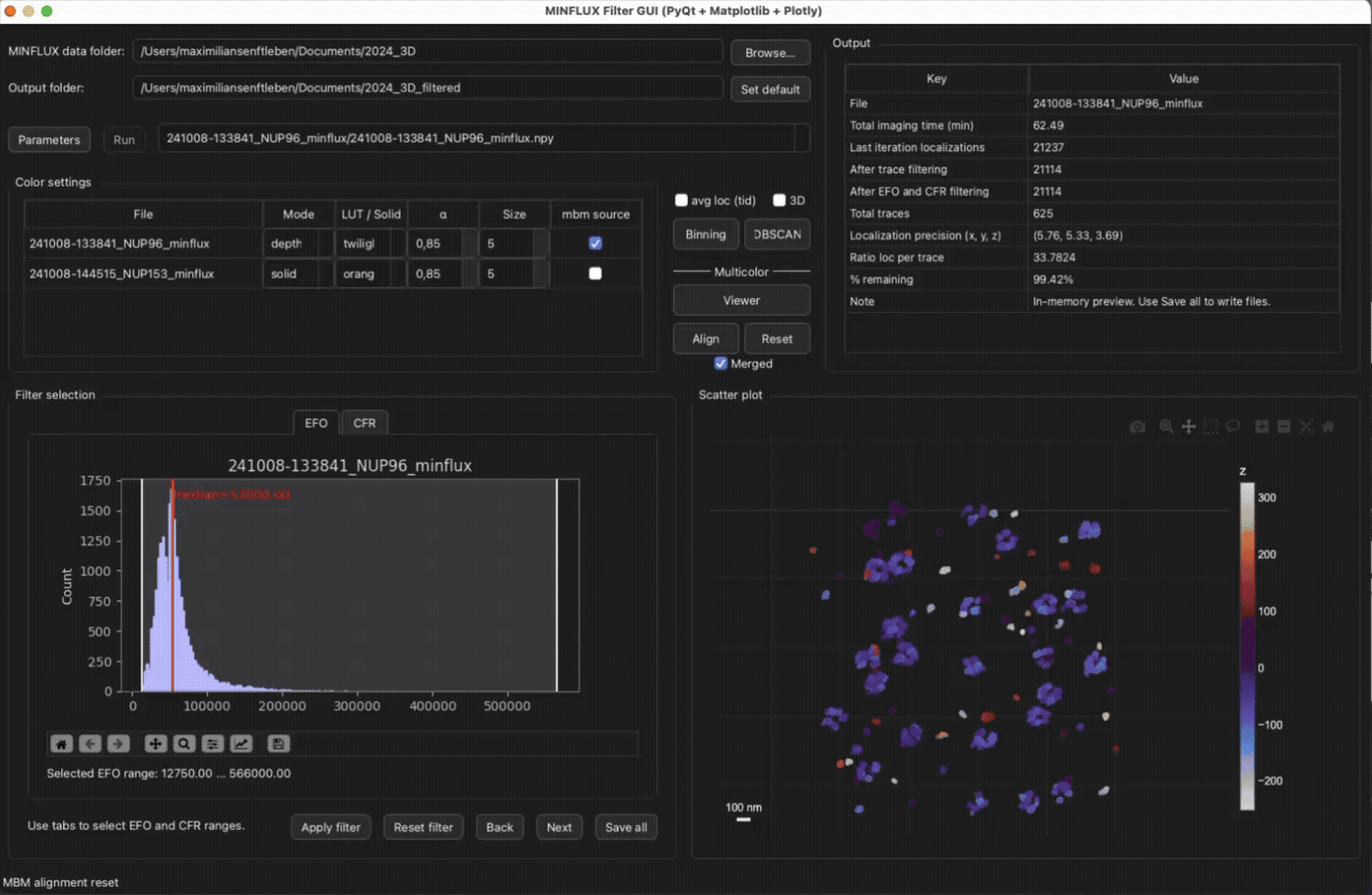Select the scatter plot zoom tool
1372x895 pixels.
(1166, 426)
